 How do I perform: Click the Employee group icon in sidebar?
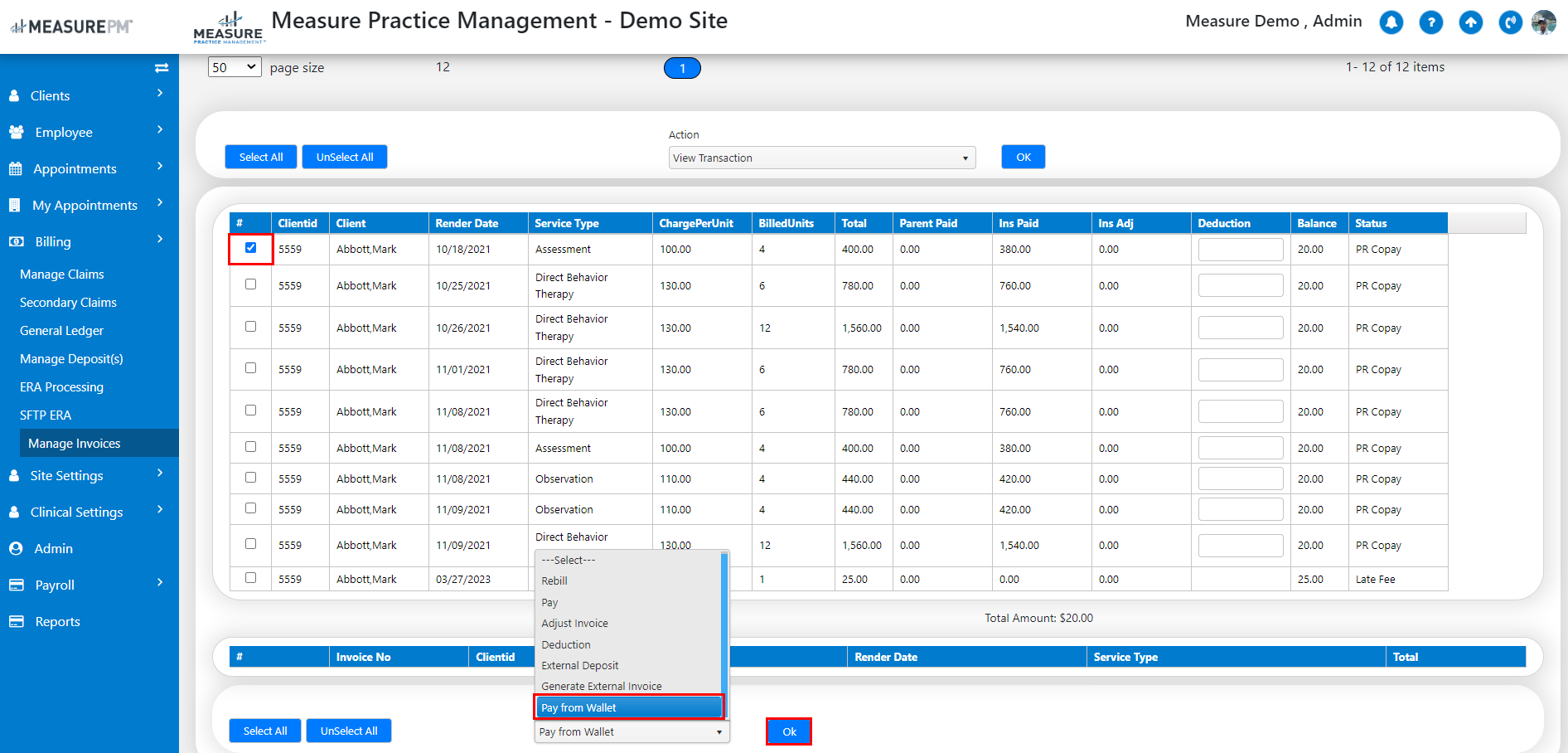(16, 133)
